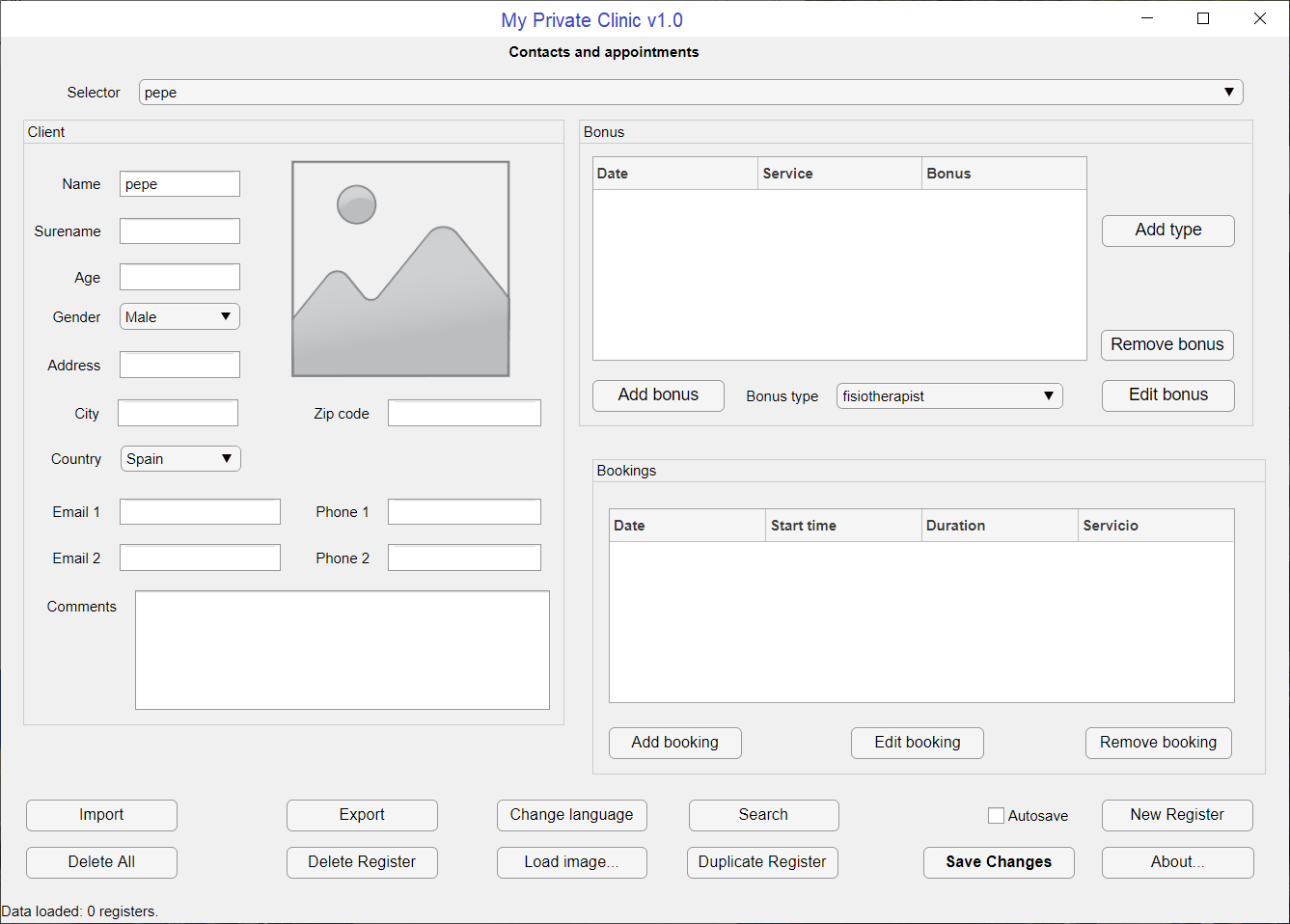
Task: Click the client photo placeholder image
Action: tap(400, 269)
